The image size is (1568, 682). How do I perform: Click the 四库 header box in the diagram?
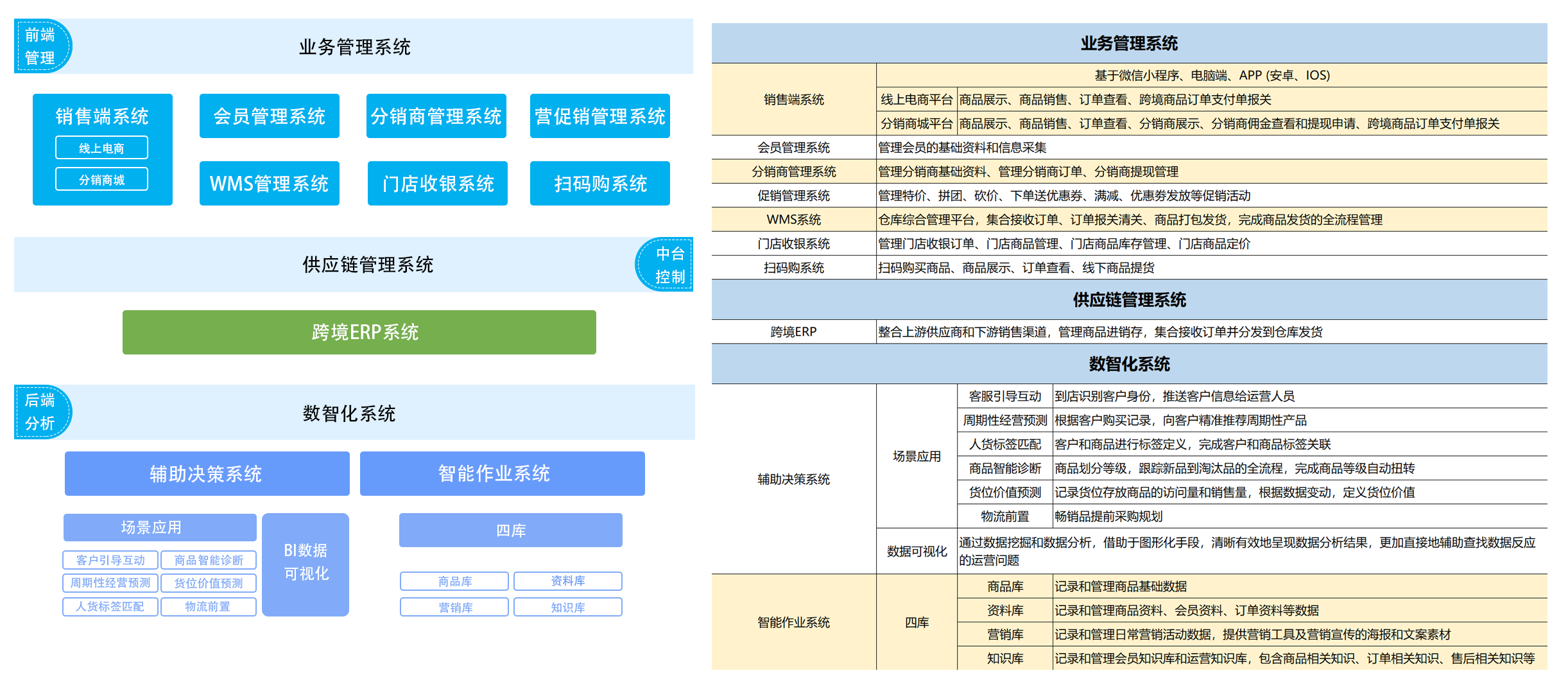(x=510, y=530)
